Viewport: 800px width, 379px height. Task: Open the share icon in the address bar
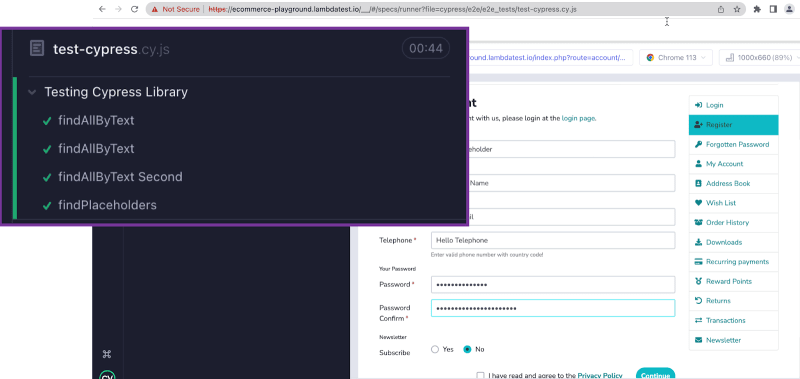tap(721, 9)
